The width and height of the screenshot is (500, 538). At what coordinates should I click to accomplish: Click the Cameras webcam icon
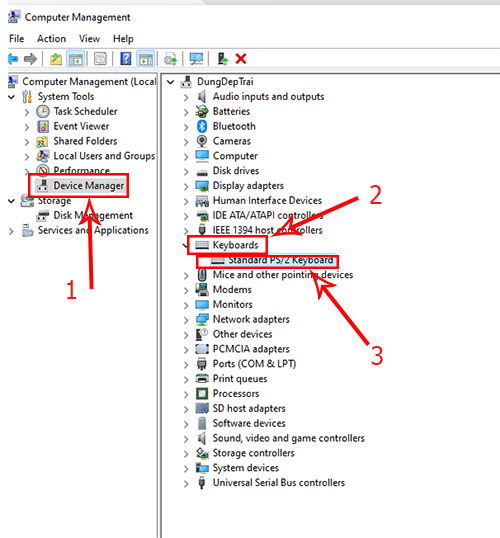(202, 141)
